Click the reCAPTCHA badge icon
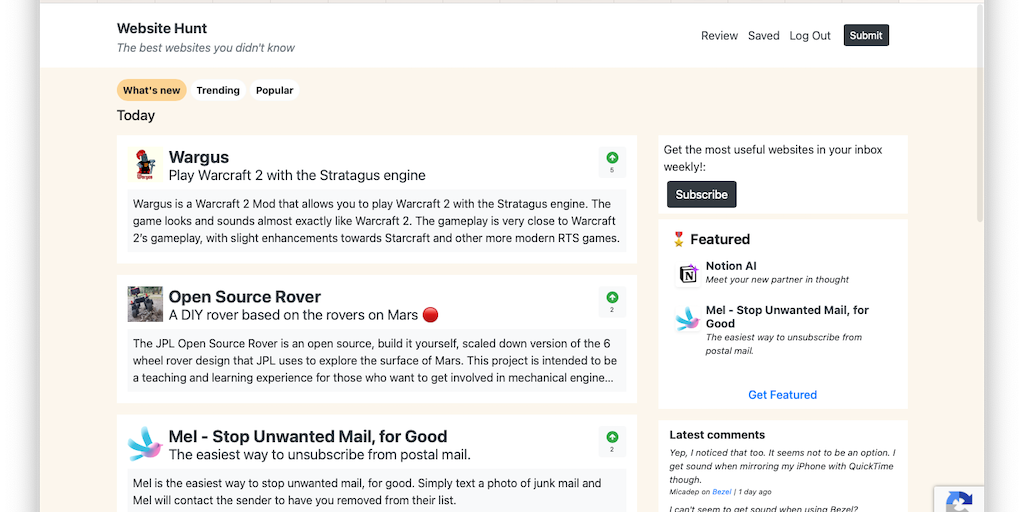Screen dimensions: 1024x512 (x=958, y=500)
